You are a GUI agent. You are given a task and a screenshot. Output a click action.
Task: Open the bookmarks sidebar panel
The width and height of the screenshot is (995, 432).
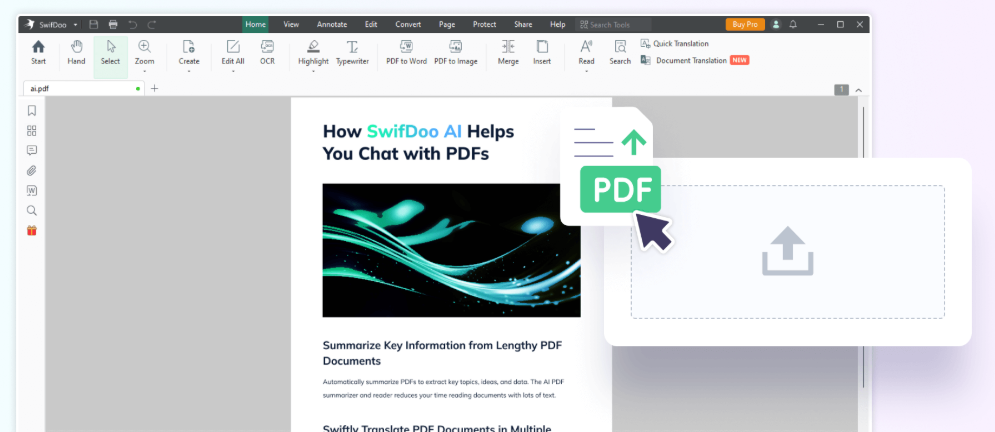(x=32, y=111)
